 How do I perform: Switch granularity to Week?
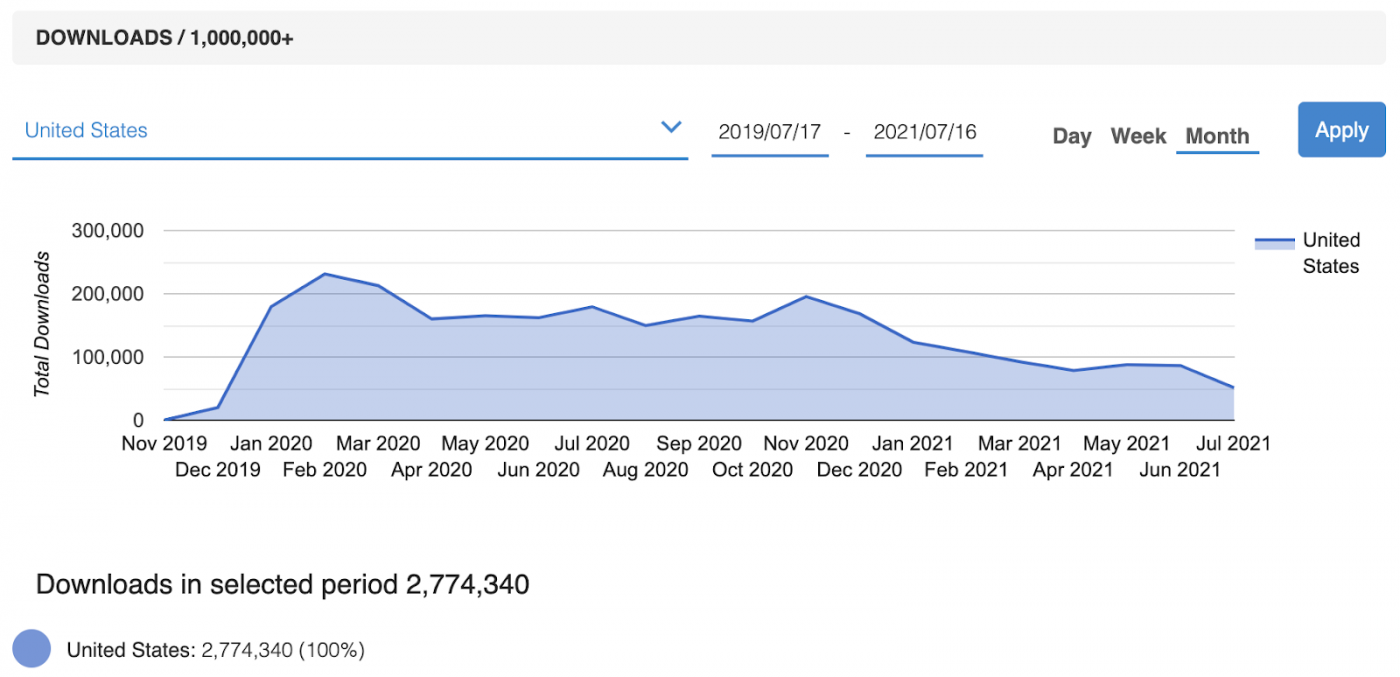(x=1138, y=136)
